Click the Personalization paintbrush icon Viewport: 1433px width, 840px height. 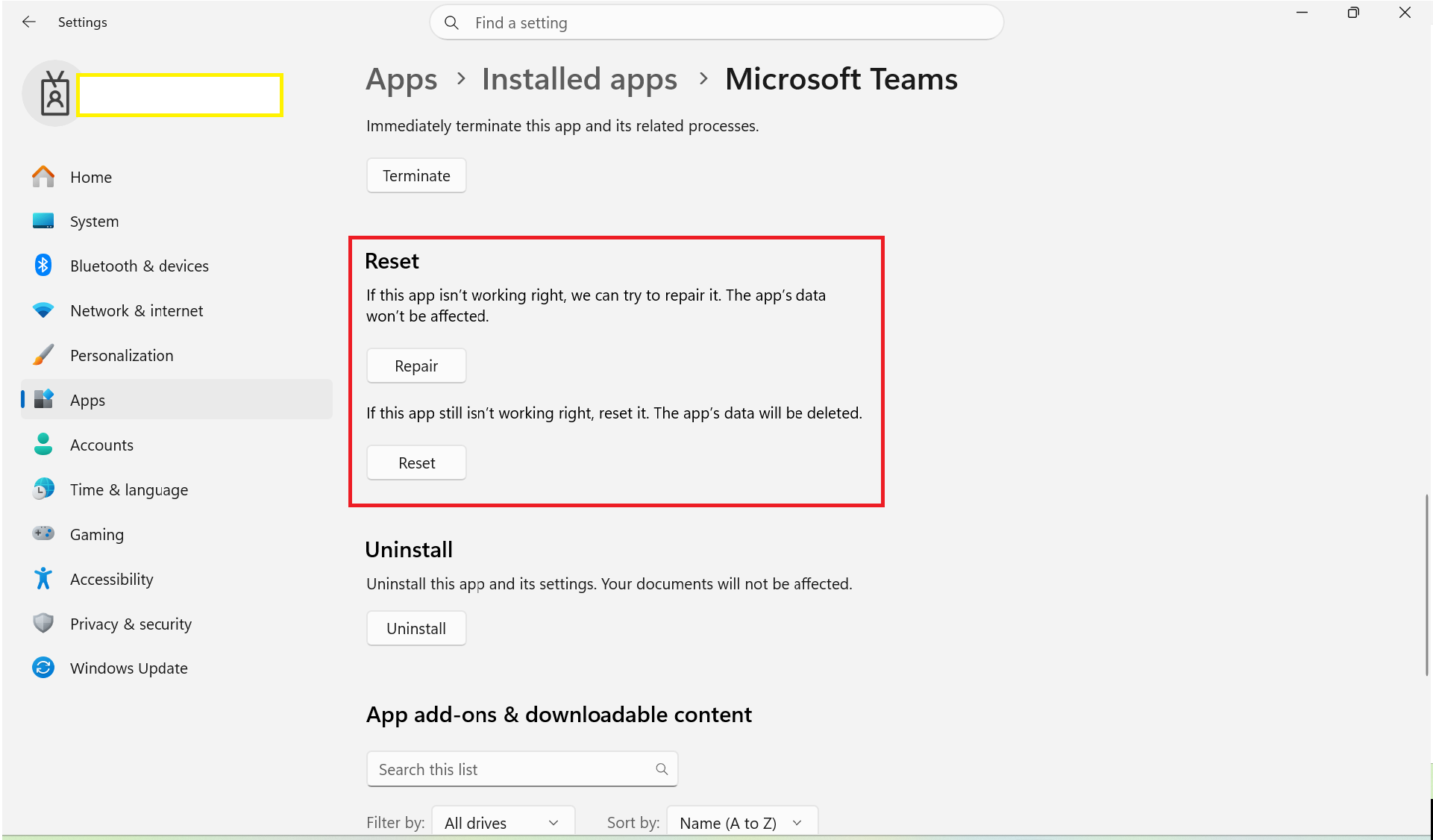43,355
